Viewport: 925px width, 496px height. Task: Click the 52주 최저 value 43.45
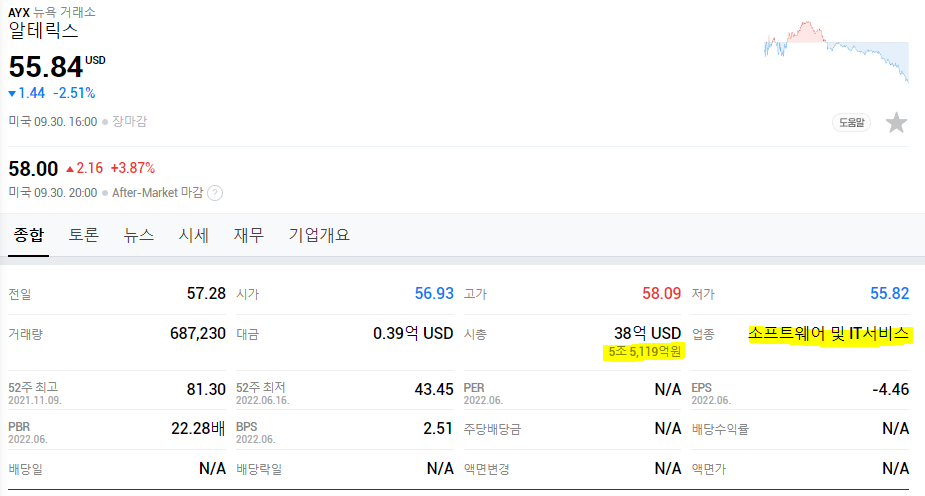434,389
